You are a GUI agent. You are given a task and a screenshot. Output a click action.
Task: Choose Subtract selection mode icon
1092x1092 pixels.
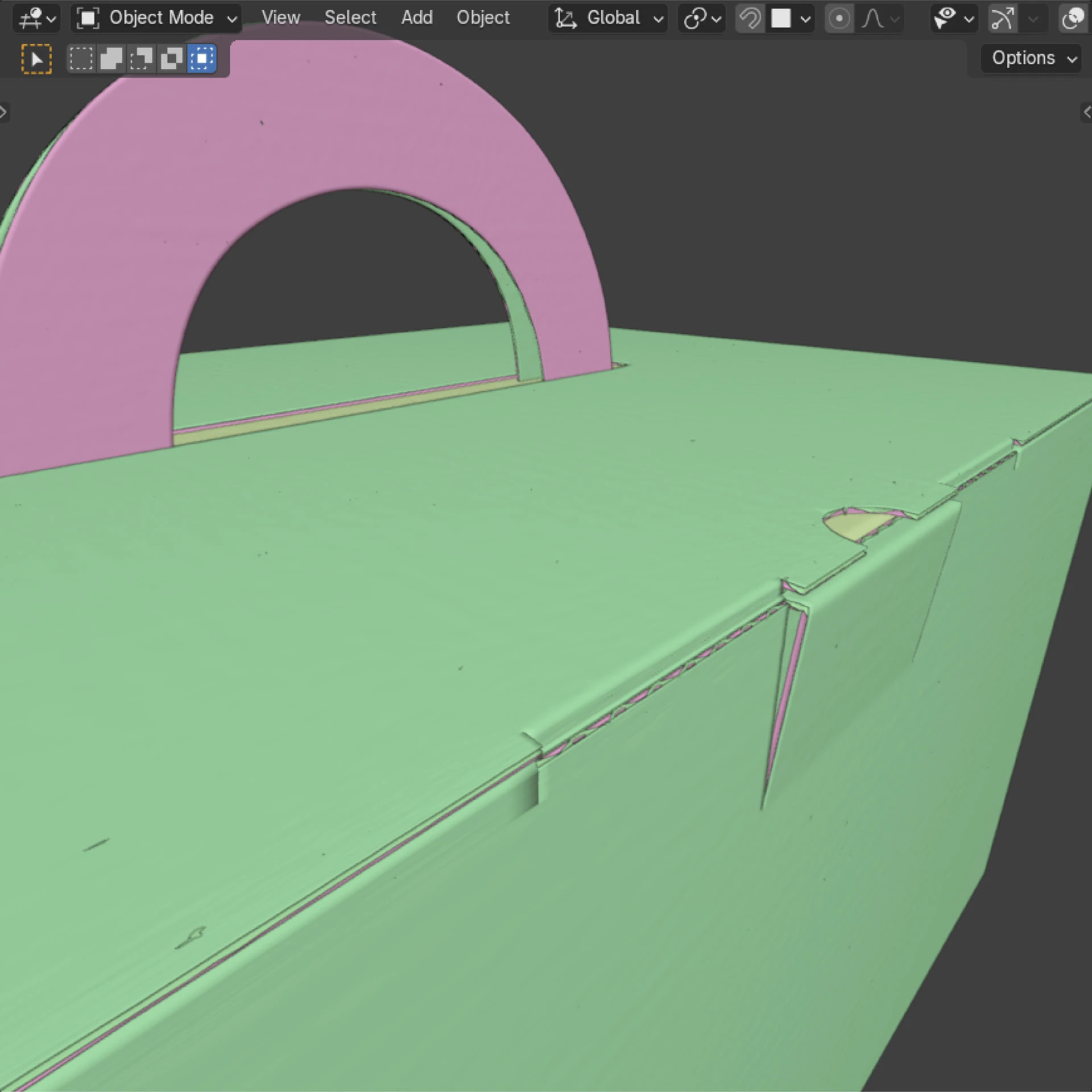point(141,59)
